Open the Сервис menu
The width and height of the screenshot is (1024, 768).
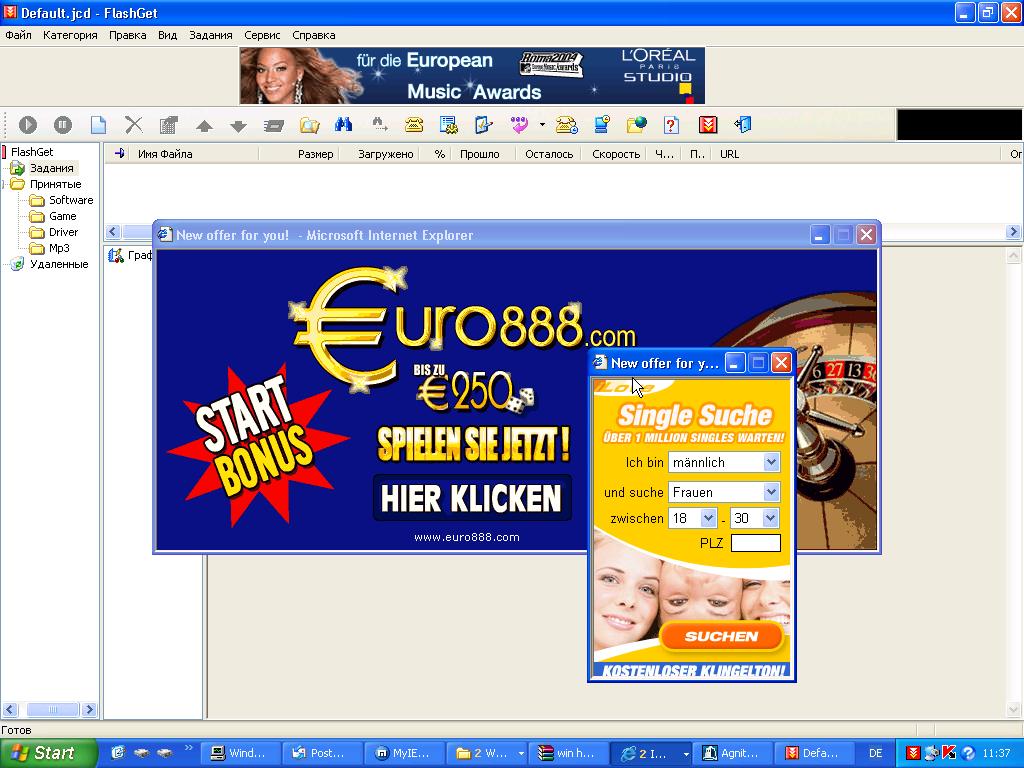click(x=262, y=35)
